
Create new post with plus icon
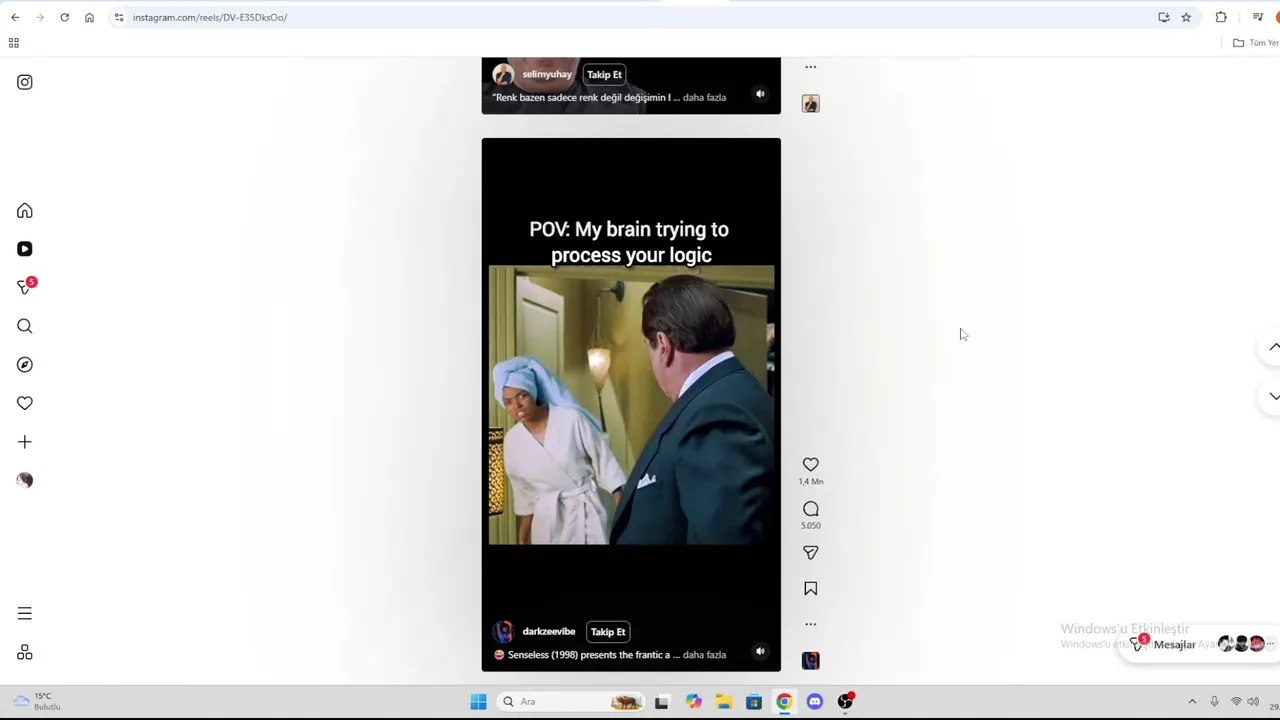[x=25, y=442]
